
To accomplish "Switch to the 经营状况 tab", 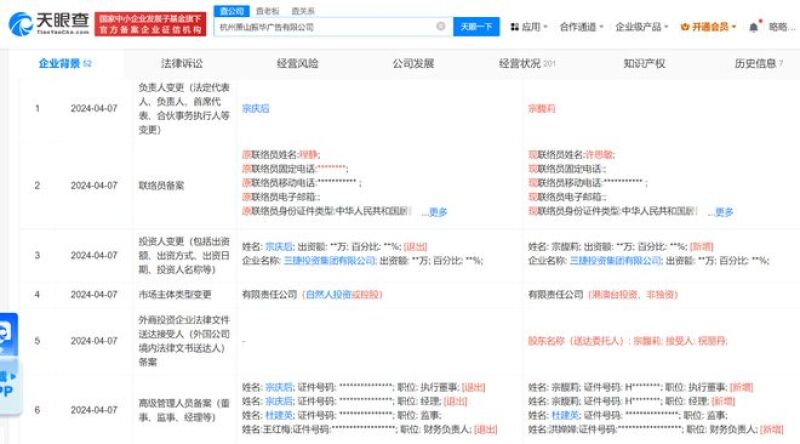I will coord(527,63).
